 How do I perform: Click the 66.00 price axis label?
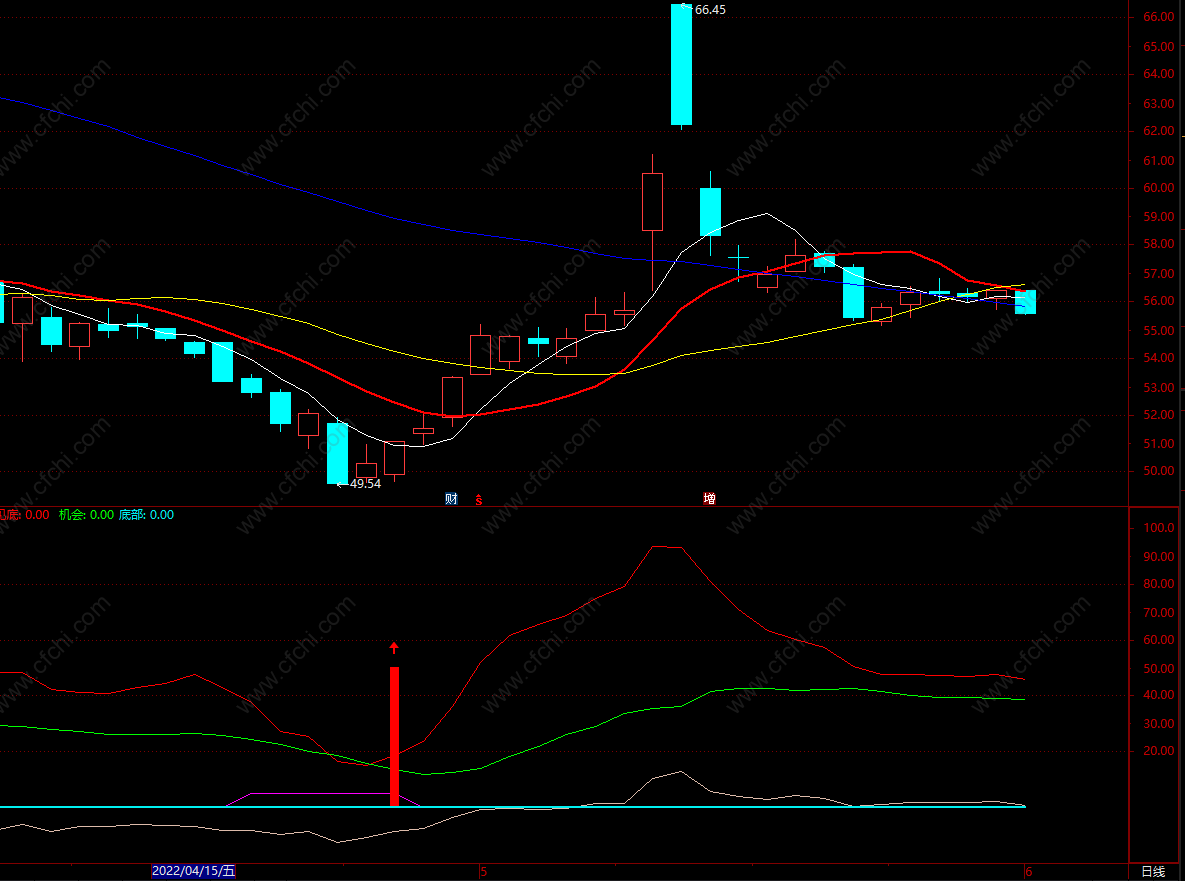pos(1159,17)
